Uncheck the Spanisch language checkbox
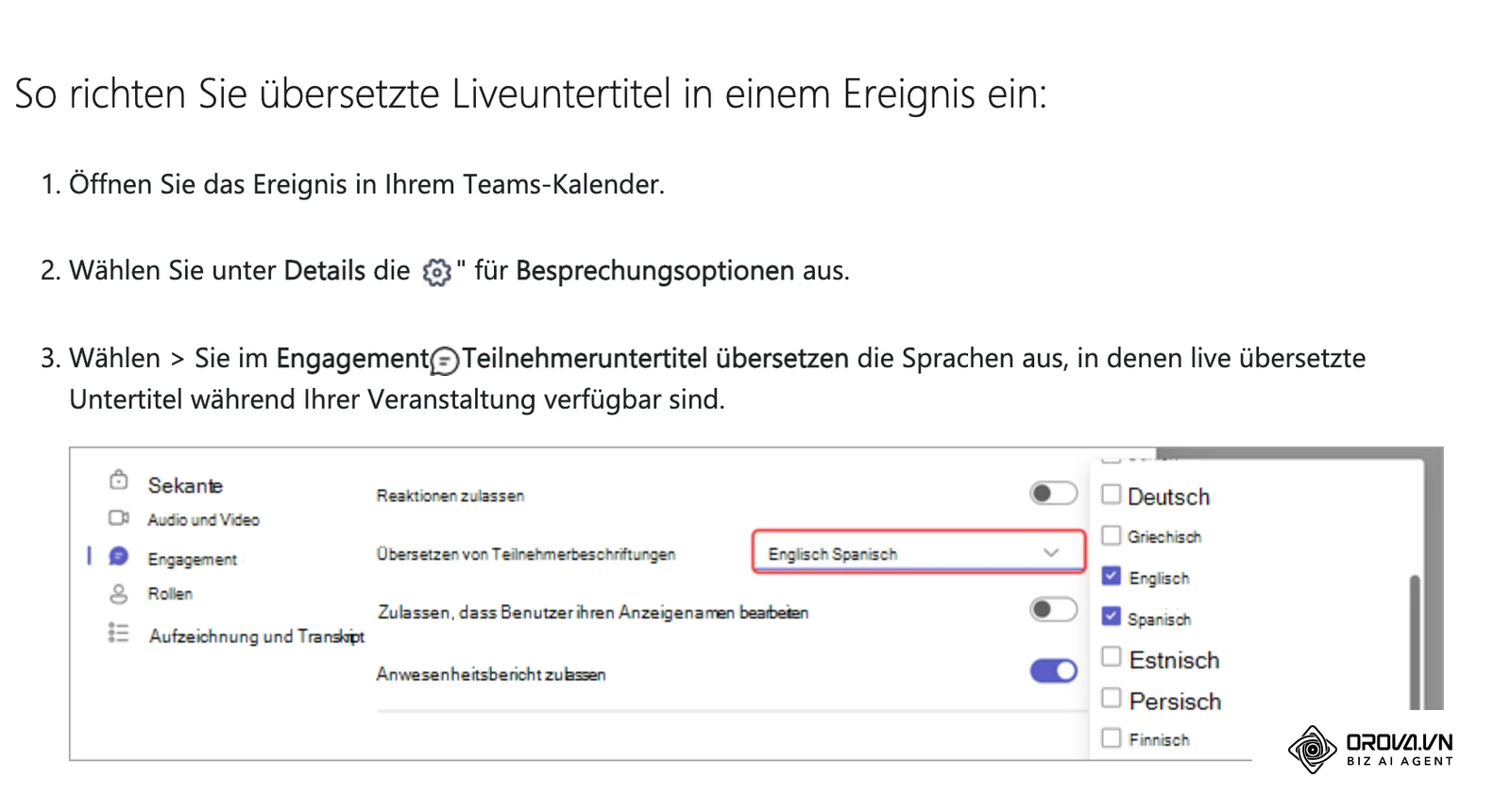Image resolution: width=1511 pixels, height=812 pixels. point(1112,617)
